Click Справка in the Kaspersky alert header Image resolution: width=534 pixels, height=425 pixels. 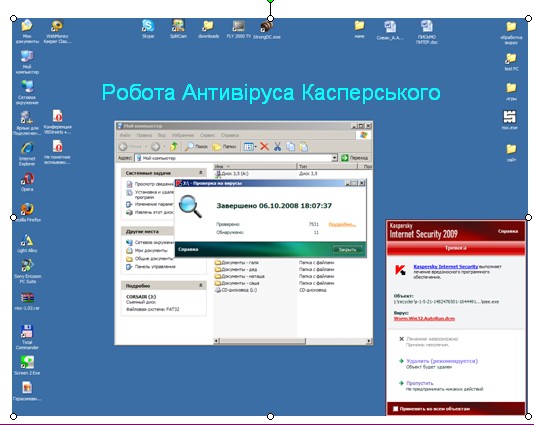click(x=508, y=231)
